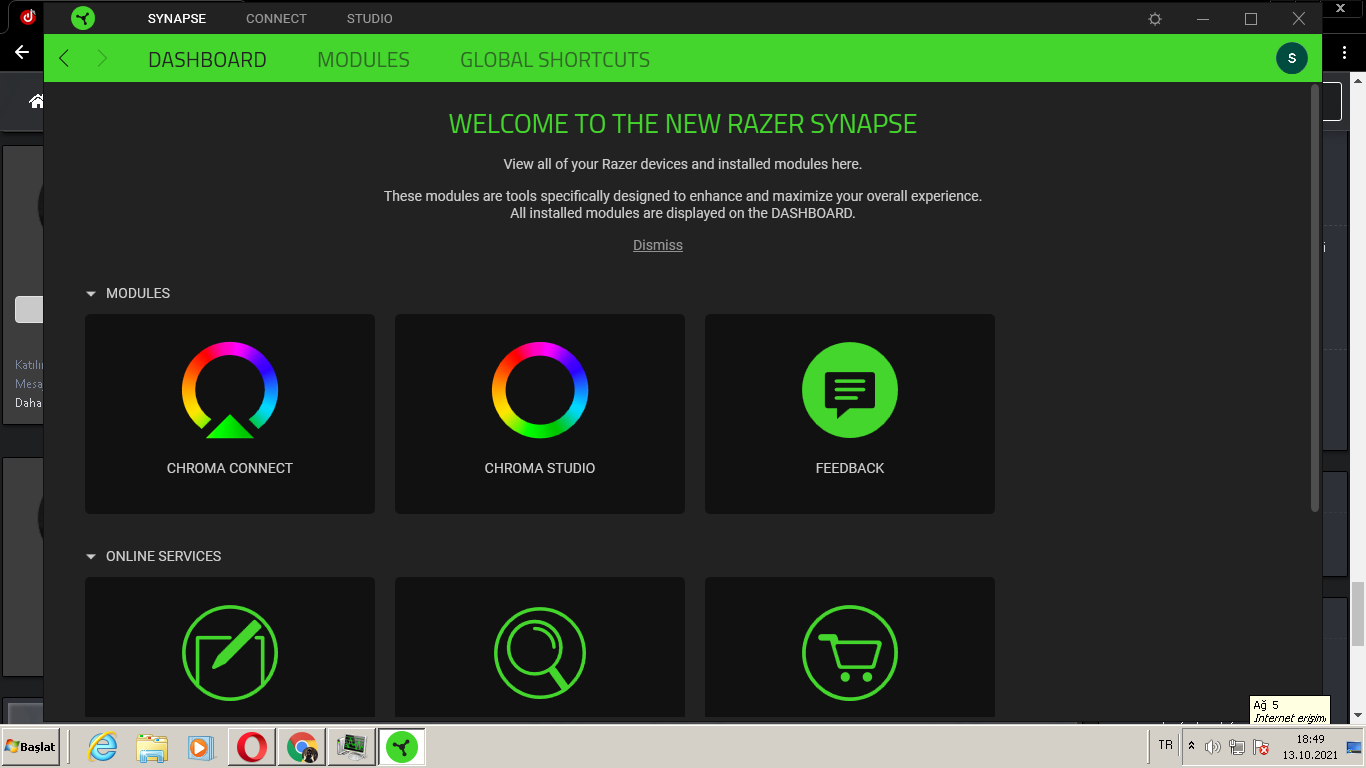Click the back arrow in background window

point(22,52)
